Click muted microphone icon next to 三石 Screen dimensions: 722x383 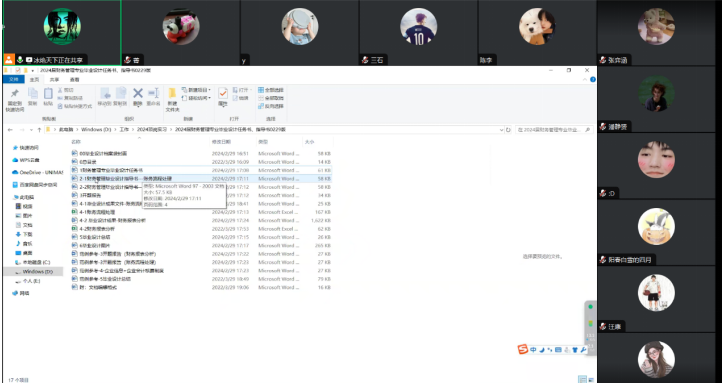coord(365,60)
